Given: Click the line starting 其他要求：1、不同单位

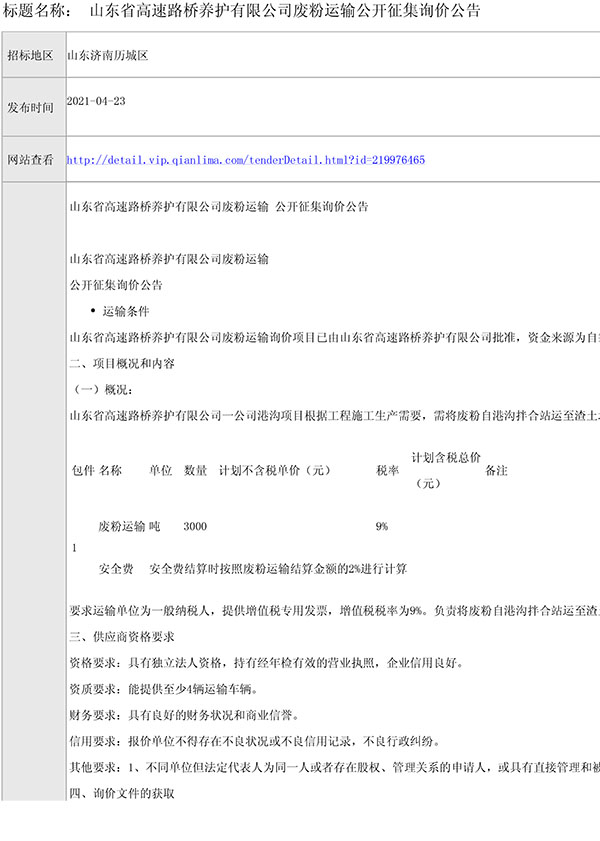Looking at the screenshot, I should point(335,768).
